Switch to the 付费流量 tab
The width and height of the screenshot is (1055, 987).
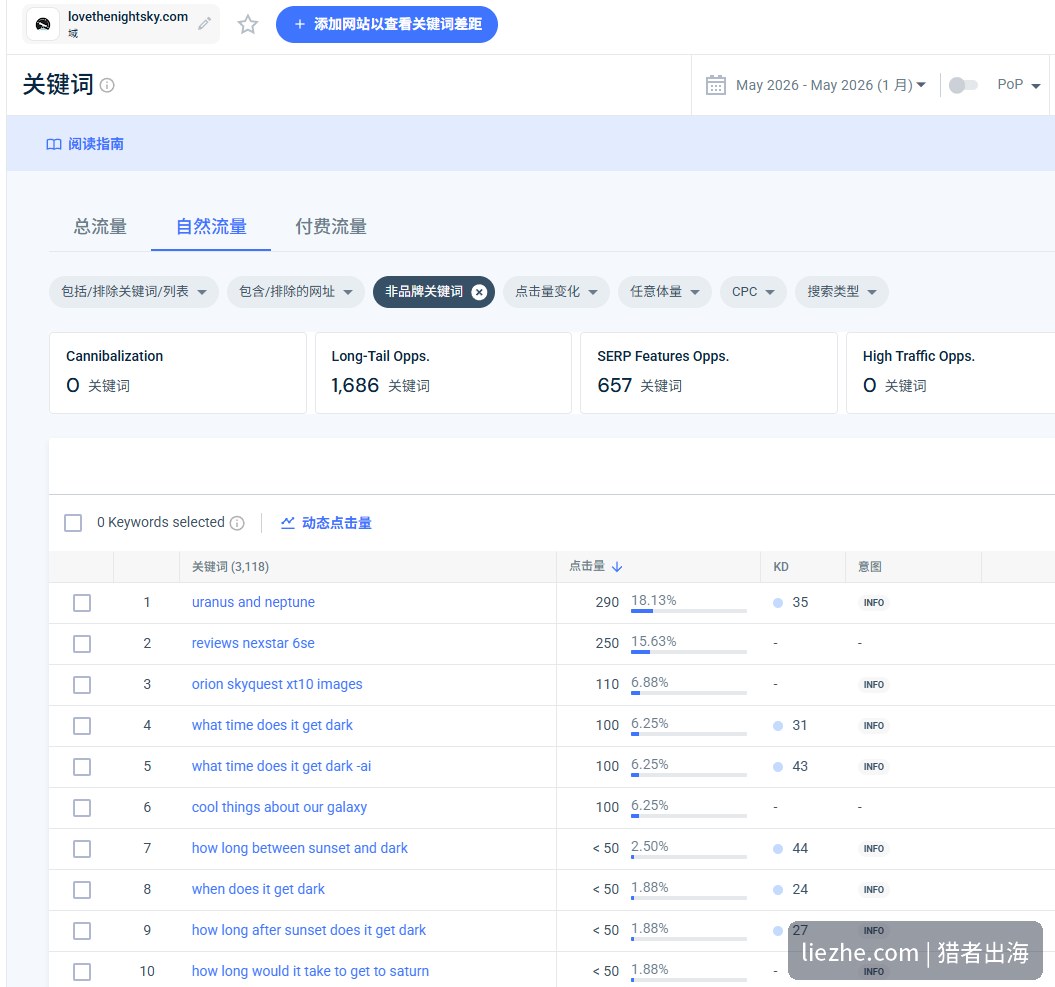pyautogui.click(x=331, y=227)
